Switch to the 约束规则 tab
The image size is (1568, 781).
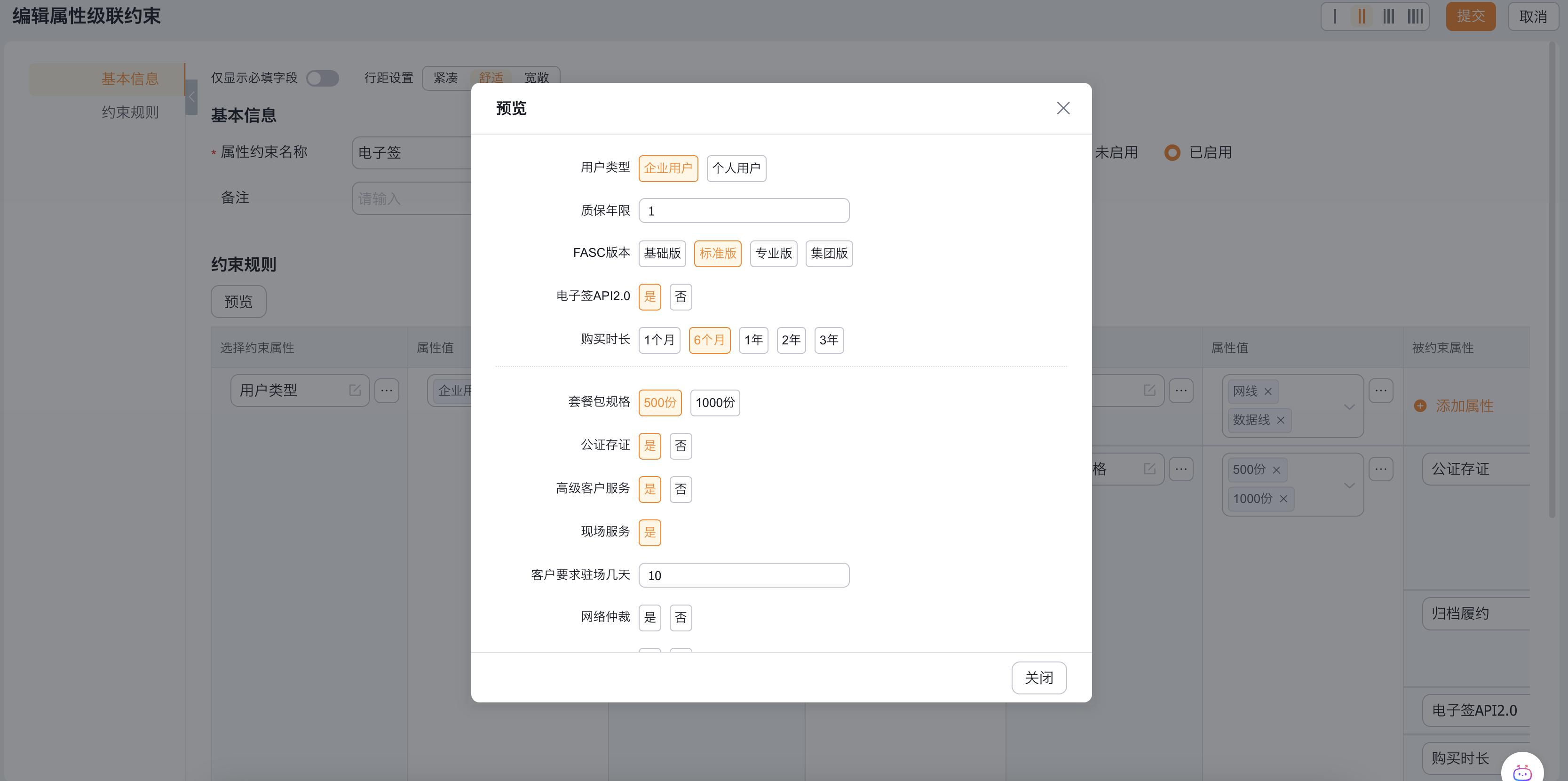[x=130, y=112]
